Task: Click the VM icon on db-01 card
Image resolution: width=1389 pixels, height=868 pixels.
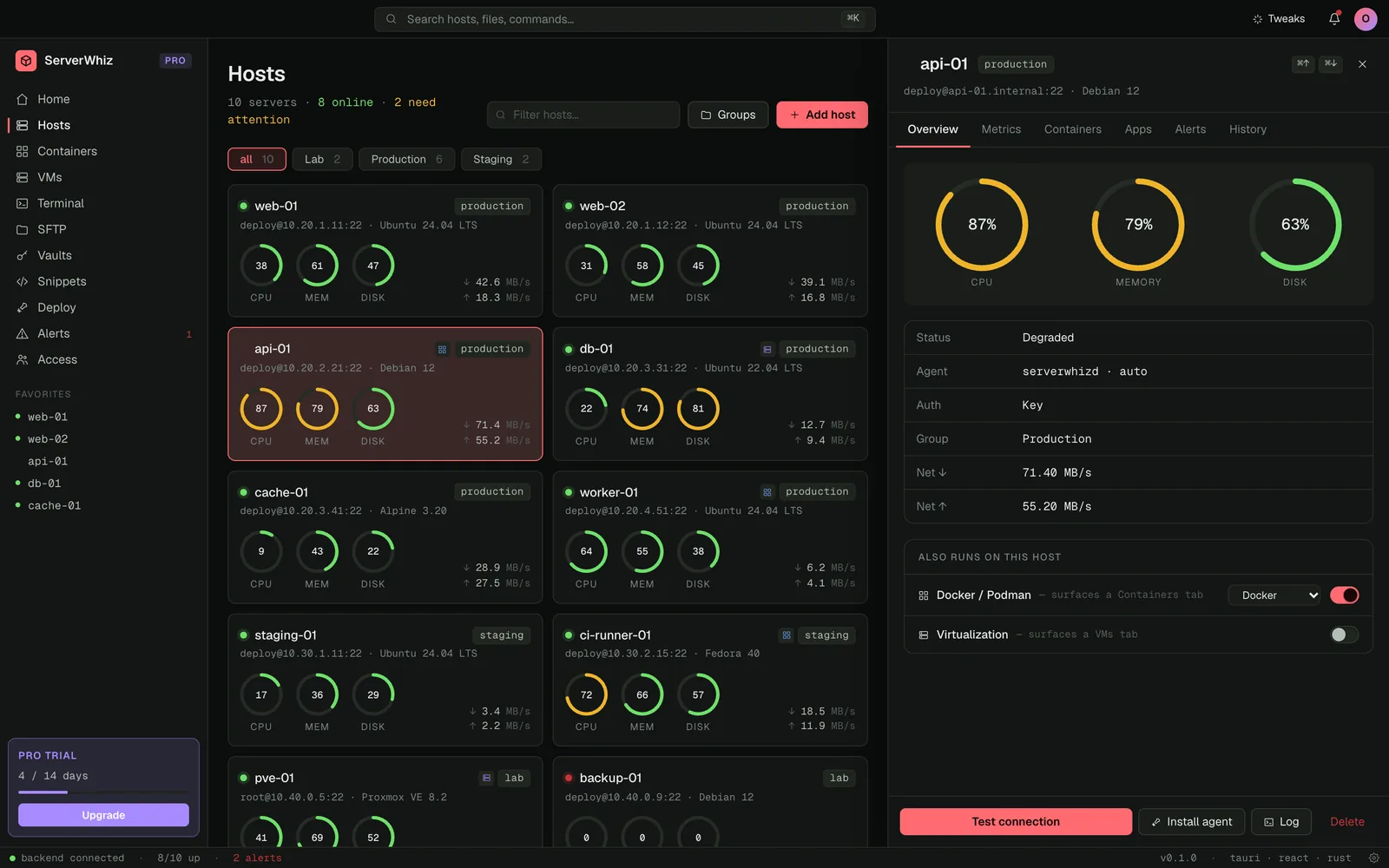Action: point(767,349)
